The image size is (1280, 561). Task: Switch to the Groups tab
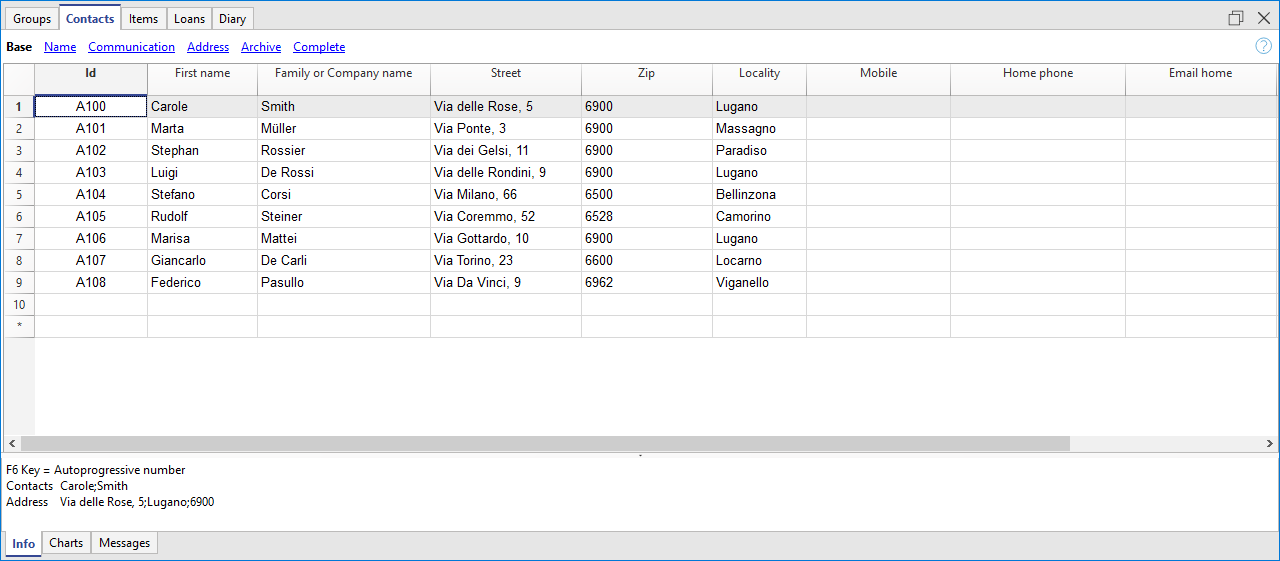pos(32,19)
